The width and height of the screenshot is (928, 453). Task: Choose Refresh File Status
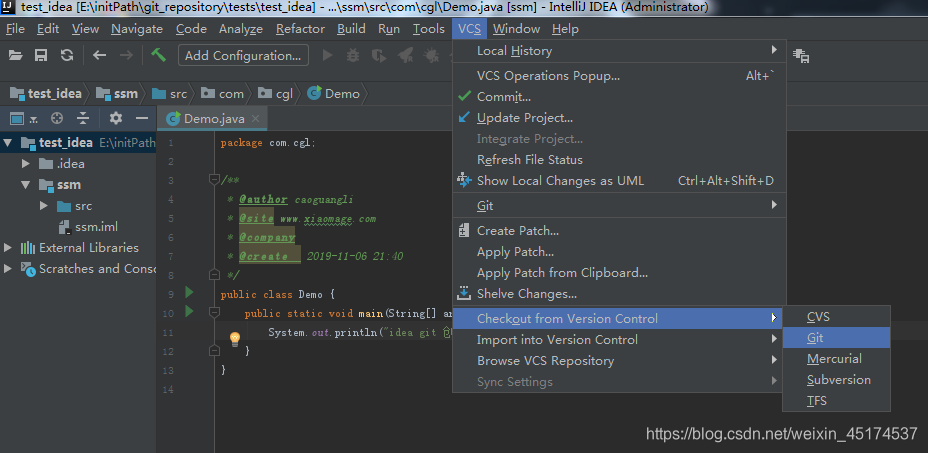pos(619,160)
